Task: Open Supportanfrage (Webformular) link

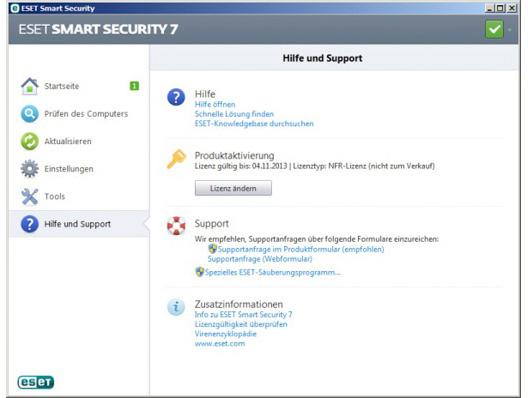Action: (x=260, y=259)
